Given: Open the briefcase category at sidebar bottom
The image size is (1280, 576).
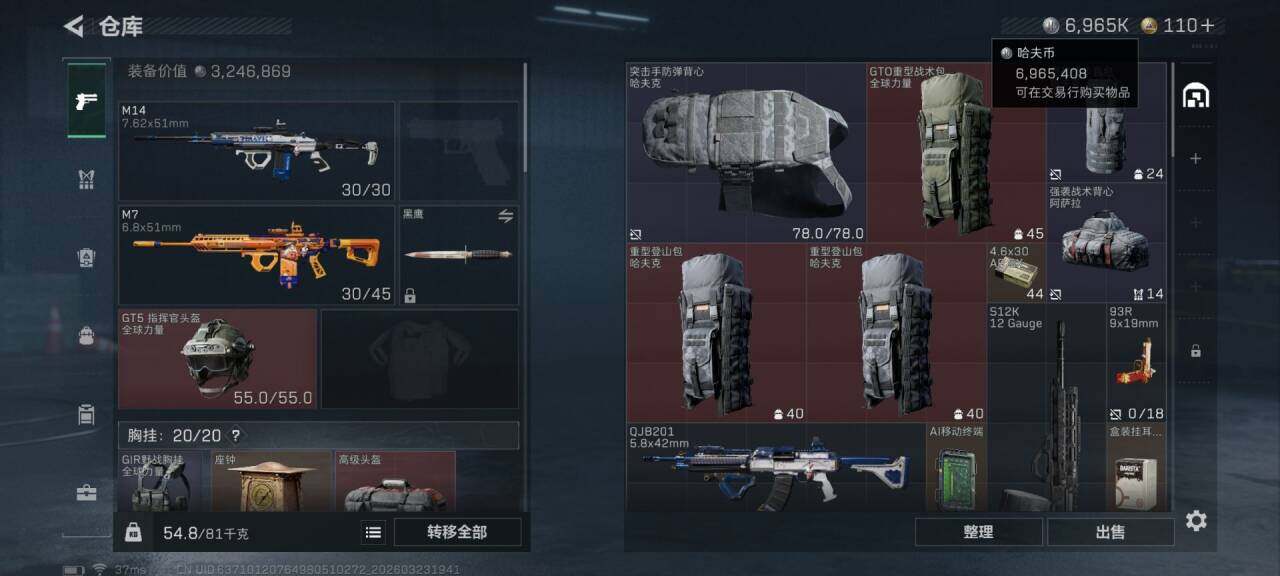Looking at the screenshot, I should click(87, 493).
